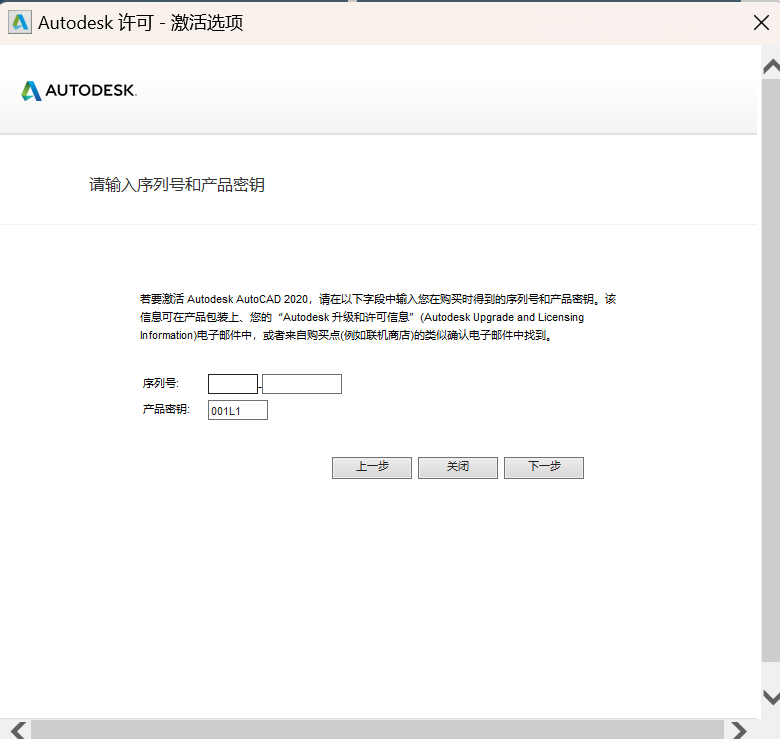780x739 pixels.
Task: Click the vertical scrollbar down arrow
Action: point(771,697)
